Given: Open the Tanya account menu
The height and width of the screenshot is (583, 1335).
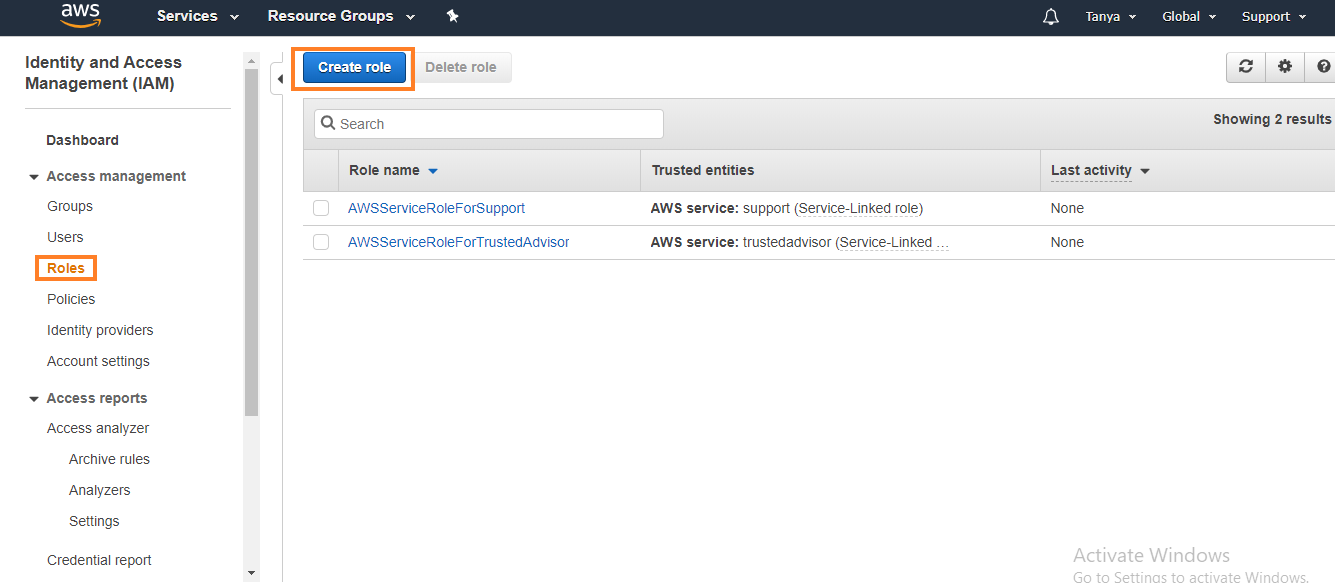Looking at the screenshot, I should (1110, 16).
